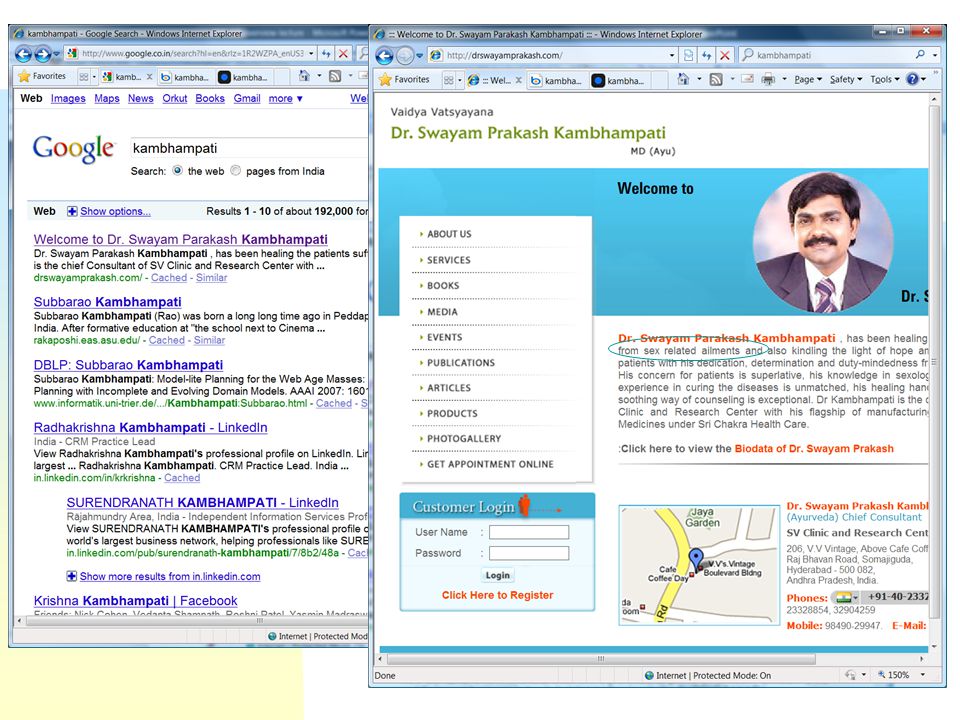
Task: Click Back button in Google Search window
Action: 23,54
